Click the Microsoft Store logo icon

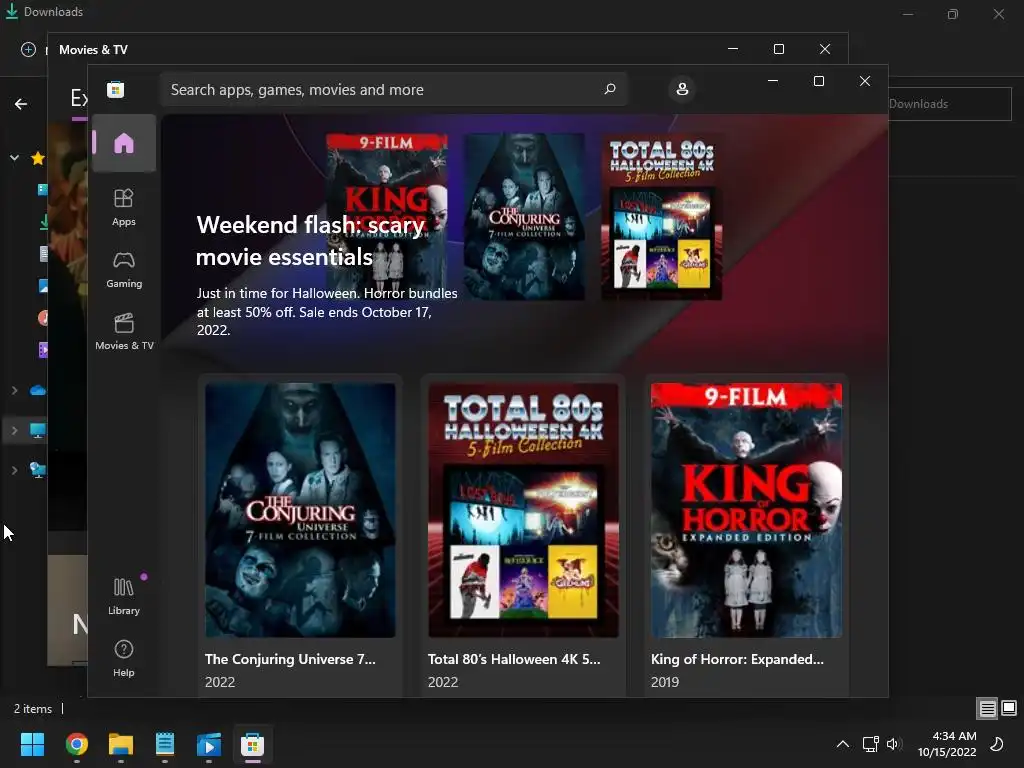pyautogui.click(x=116, y=89)
